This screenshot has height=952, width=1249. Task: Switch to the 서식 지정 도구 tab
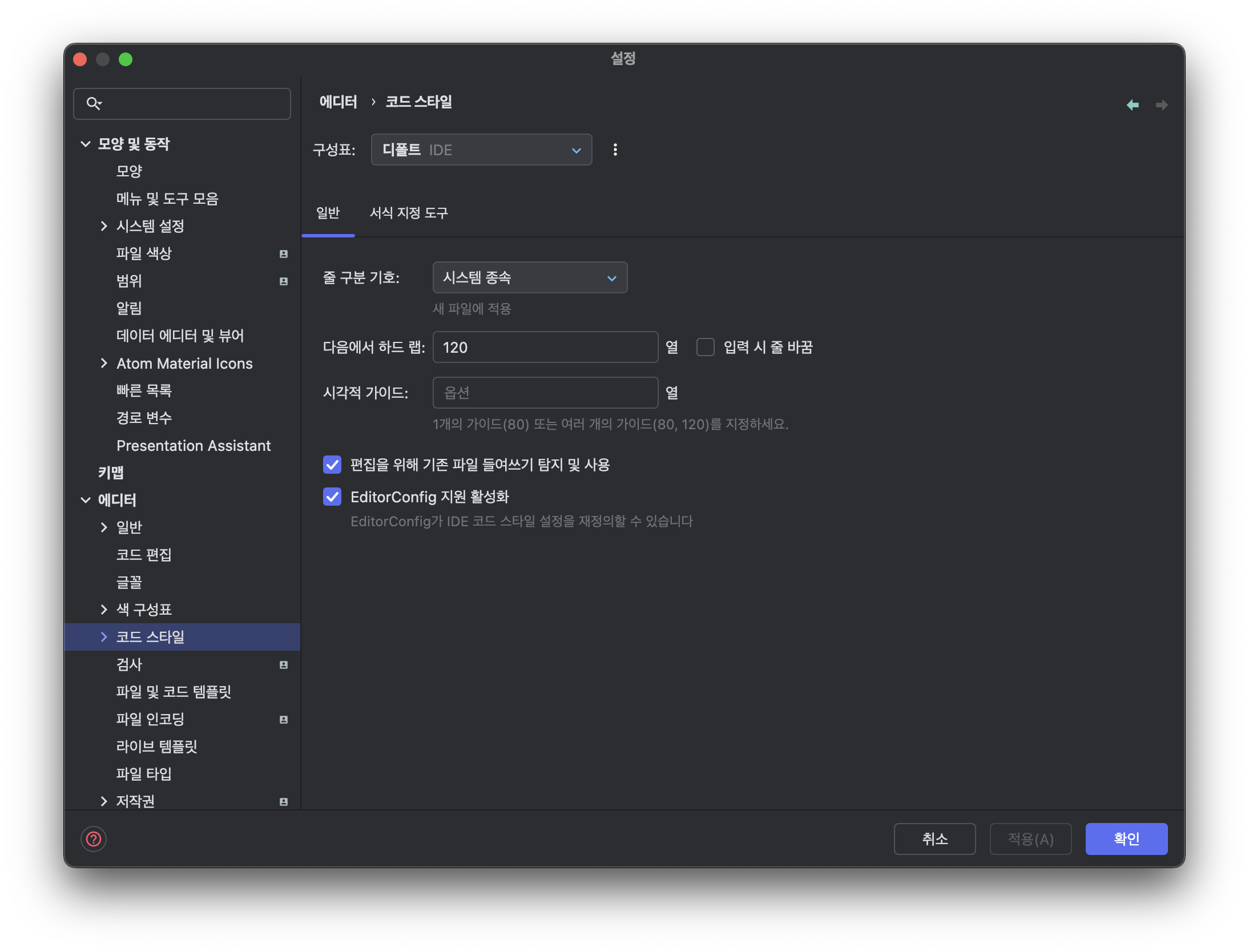(x=409, y=213)
